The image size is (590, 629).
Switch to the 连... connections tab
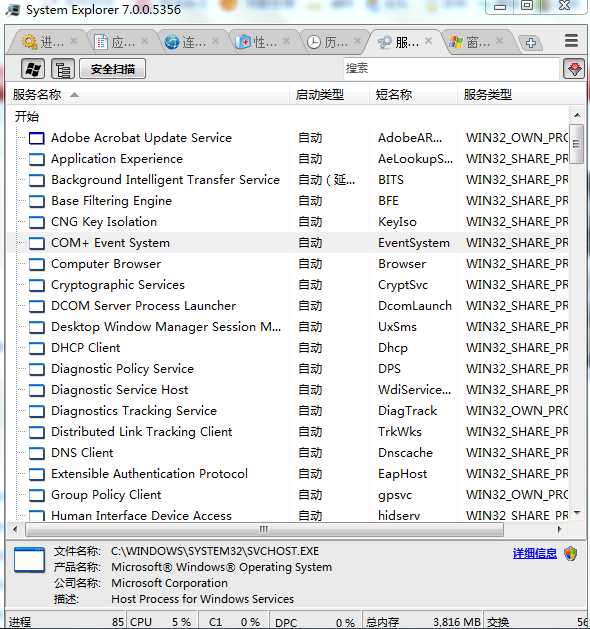185,42
